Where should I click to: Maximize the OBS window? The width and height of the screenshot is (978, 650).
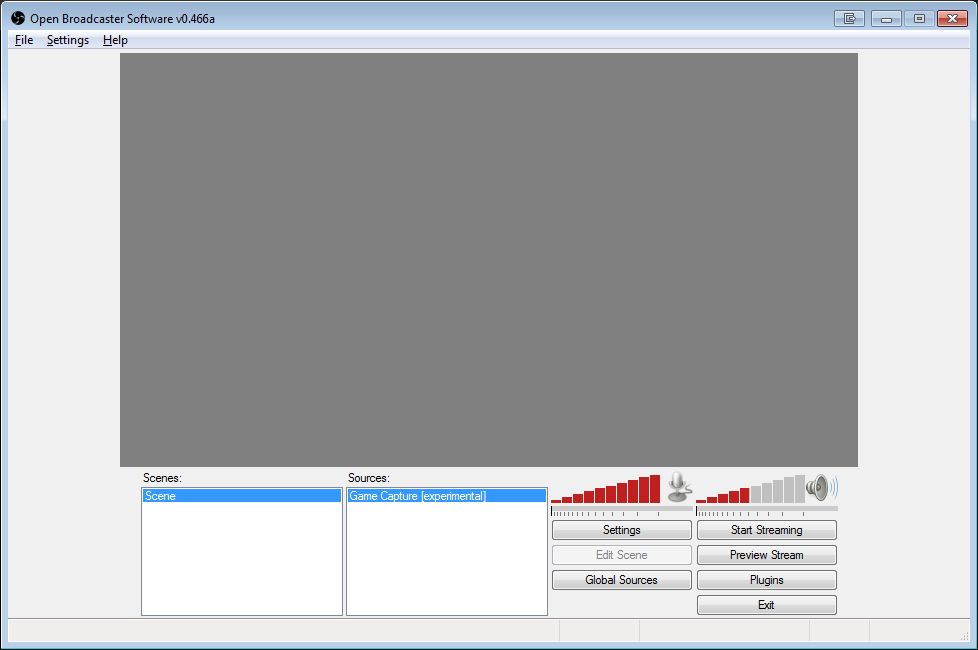pos(919,18)
